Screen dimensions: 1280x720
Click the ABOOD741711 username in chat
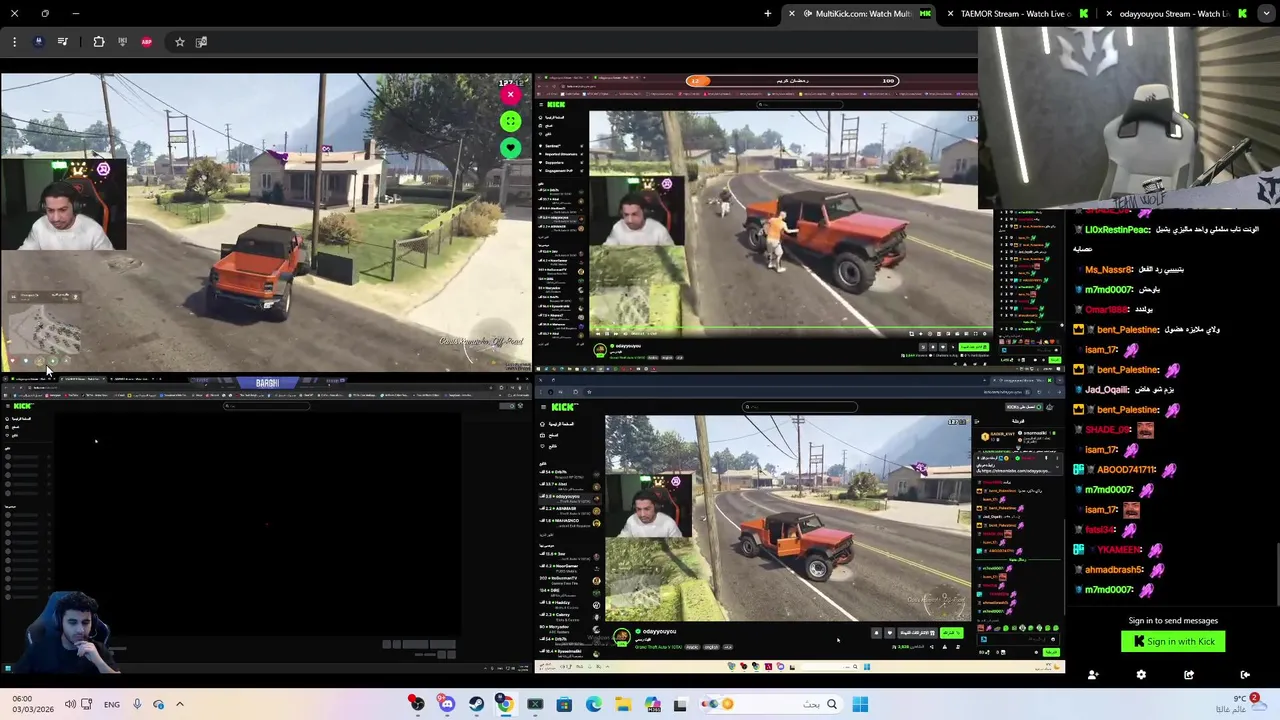(x=1127, y=470)
